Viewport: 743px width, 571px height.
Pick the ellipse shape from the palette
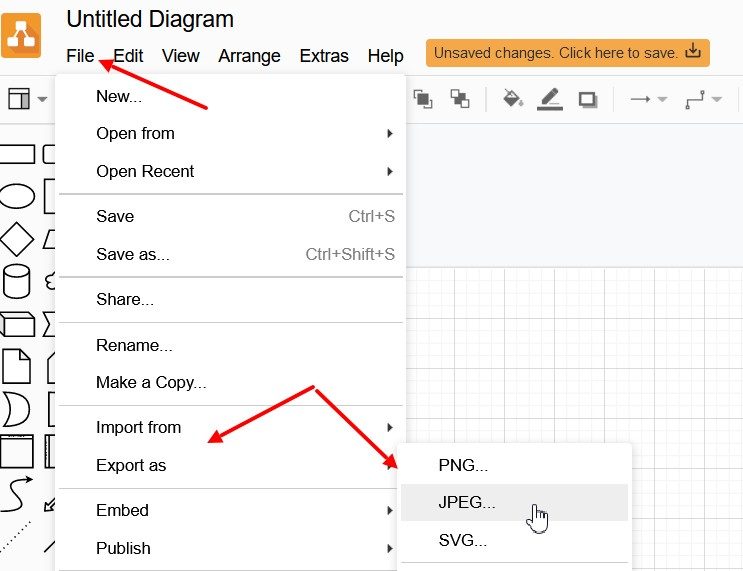16,196
